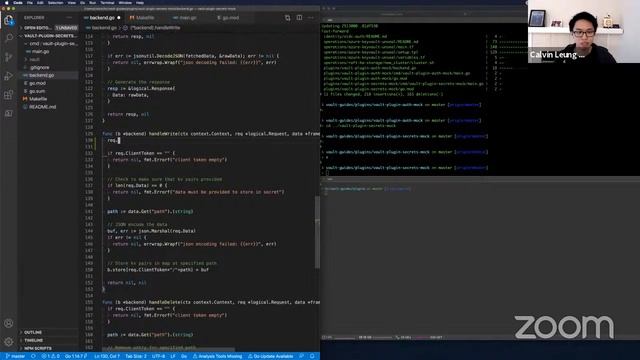
Task: Open the Help menu
Action: coord(140,2)
